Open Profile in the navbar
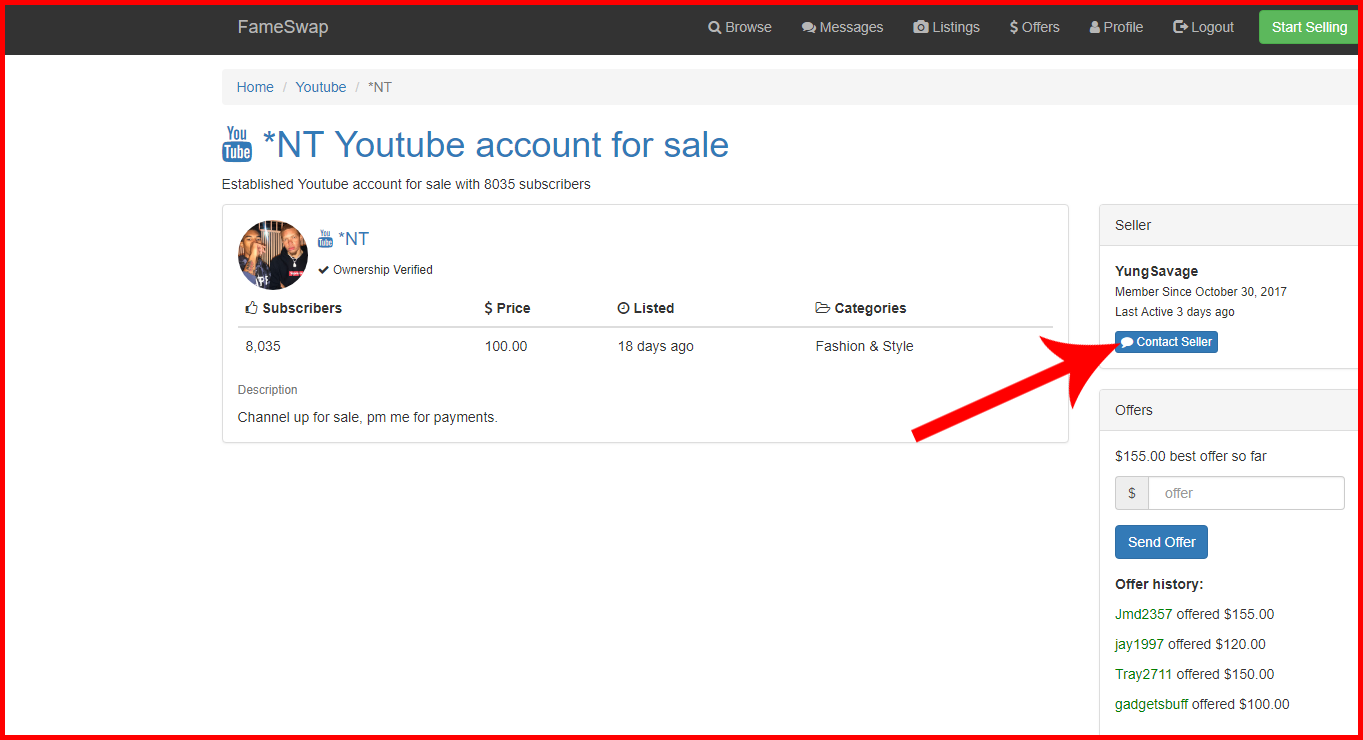Viewport: 1363px width, 740px height. pyautogui.click(x=1116, y=27)
